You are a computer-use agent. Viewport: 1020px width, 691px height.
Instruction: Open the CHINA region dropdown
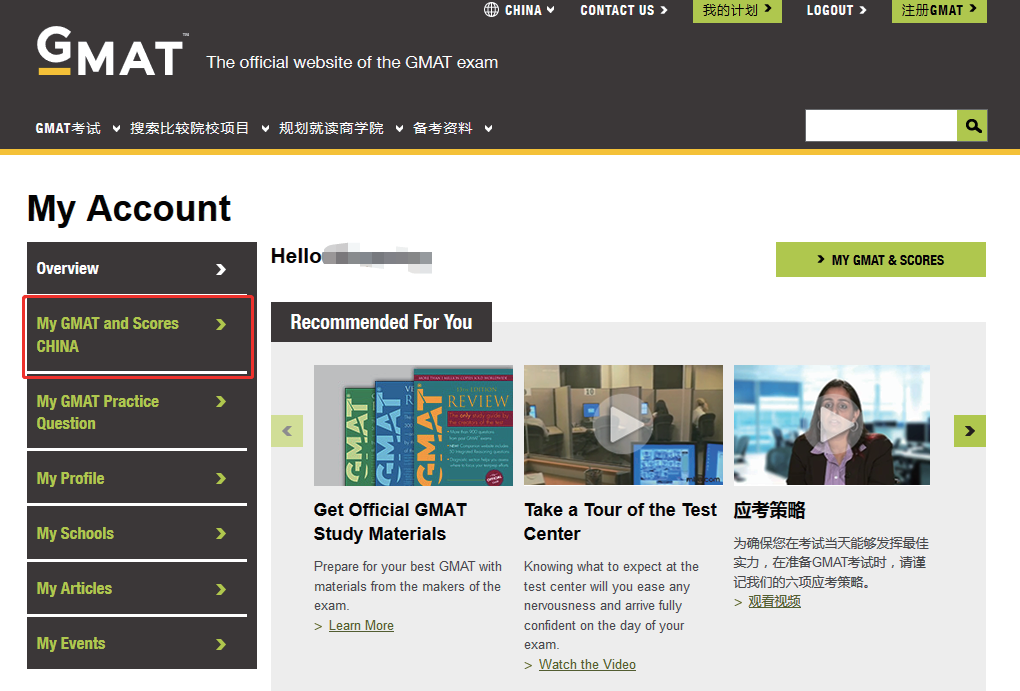point(530,10)
